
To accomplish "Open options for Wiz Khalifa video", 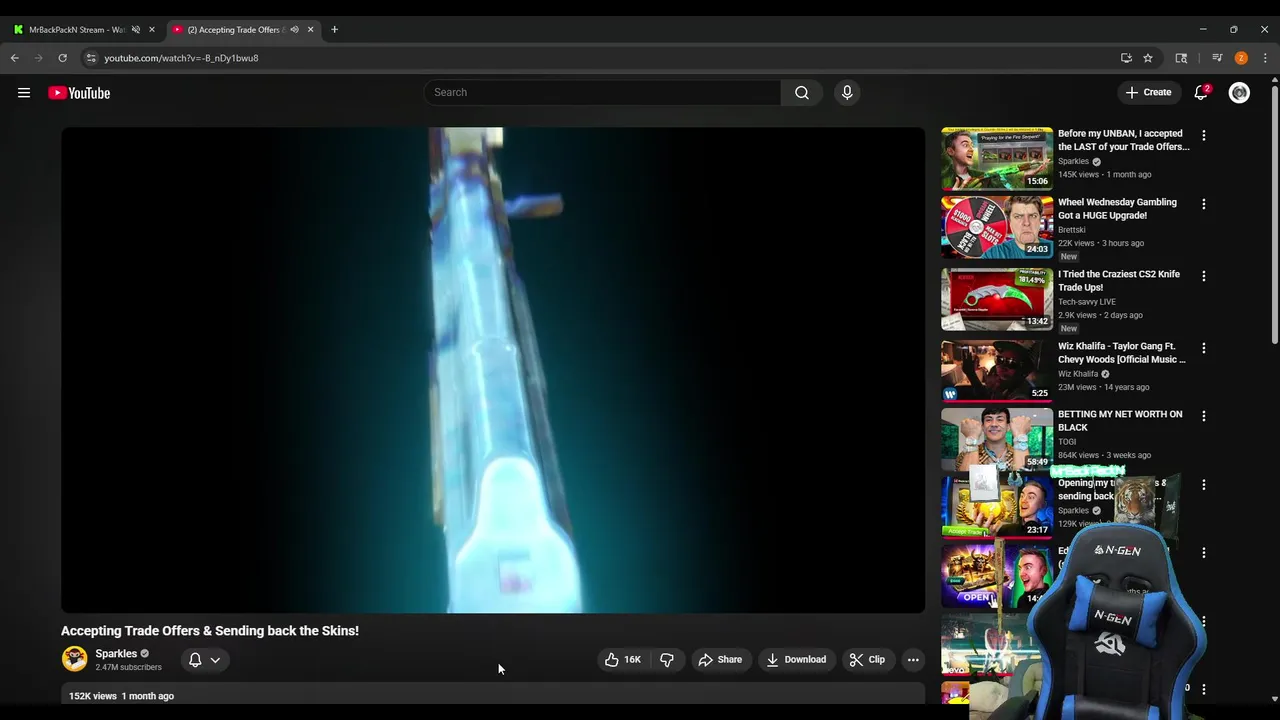I will click(x=1204, y=348).
